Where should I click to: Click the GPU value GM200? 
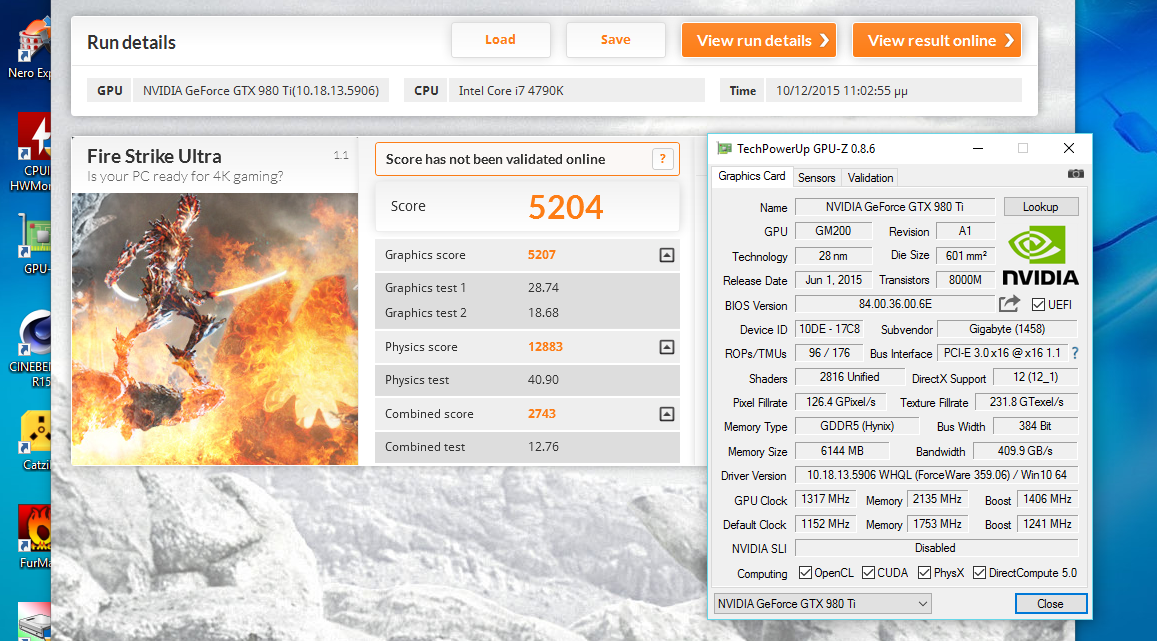click(833, 231)
